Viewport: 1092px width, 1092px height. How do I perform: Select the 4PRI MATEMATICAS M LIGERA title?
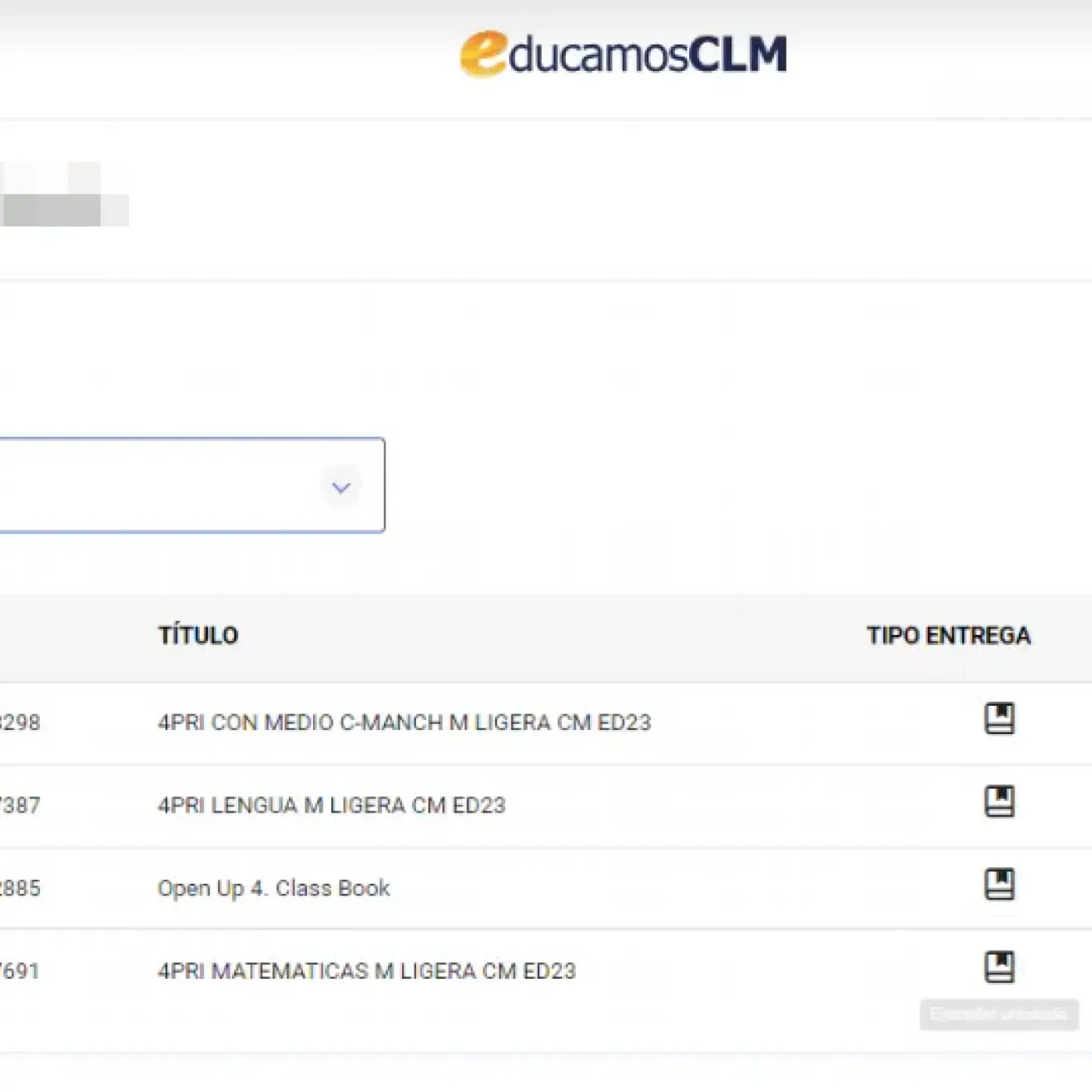tap(366, 971)
